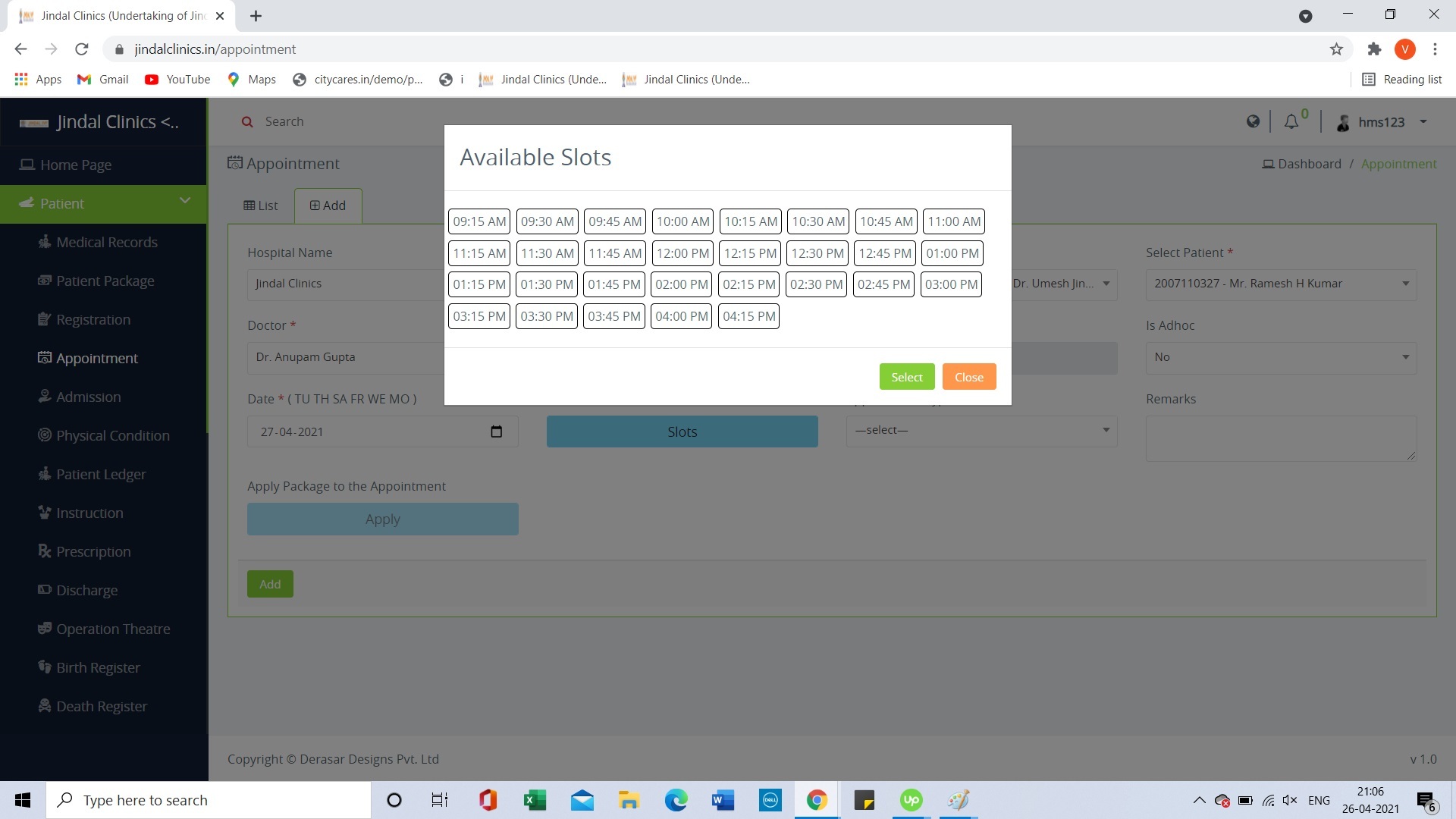
Task: Bookmark this page with star icon
Action: [x=1336, y=49]
